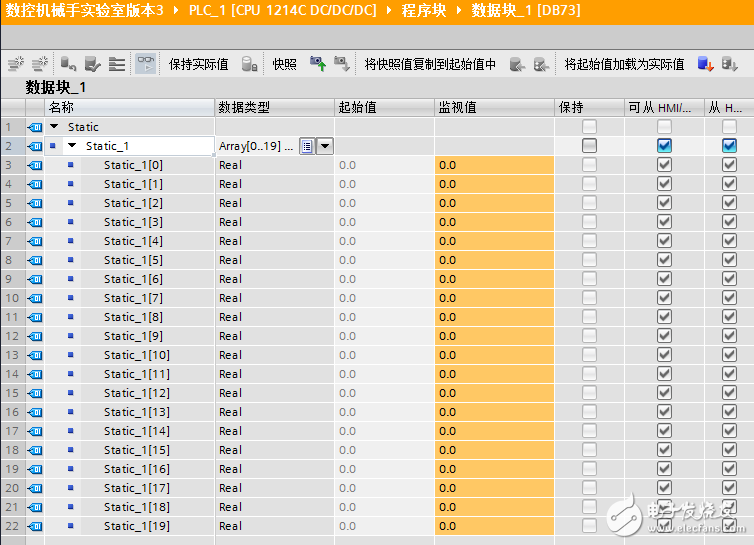This screenshot has height=545, width=754.
Task: Select the Real type cell of Static_1[2]
Action: (275, 203)
